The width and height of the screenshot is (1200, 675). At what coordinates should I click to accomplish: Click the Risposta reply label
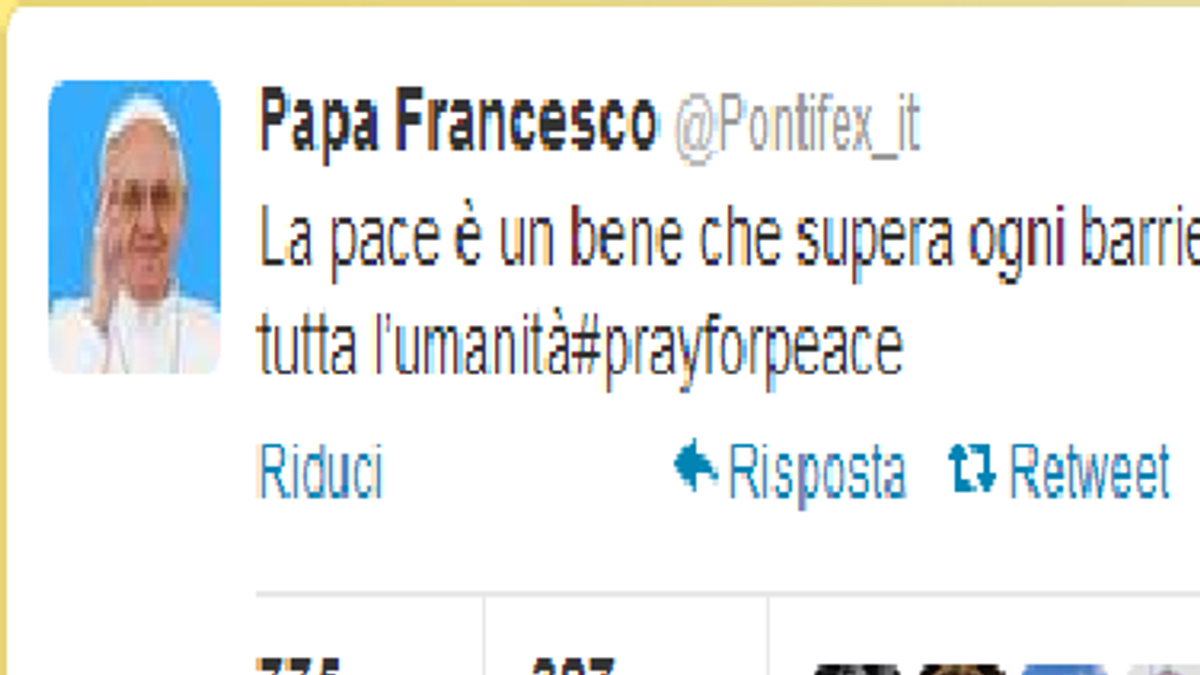click(x=817, y=472)
